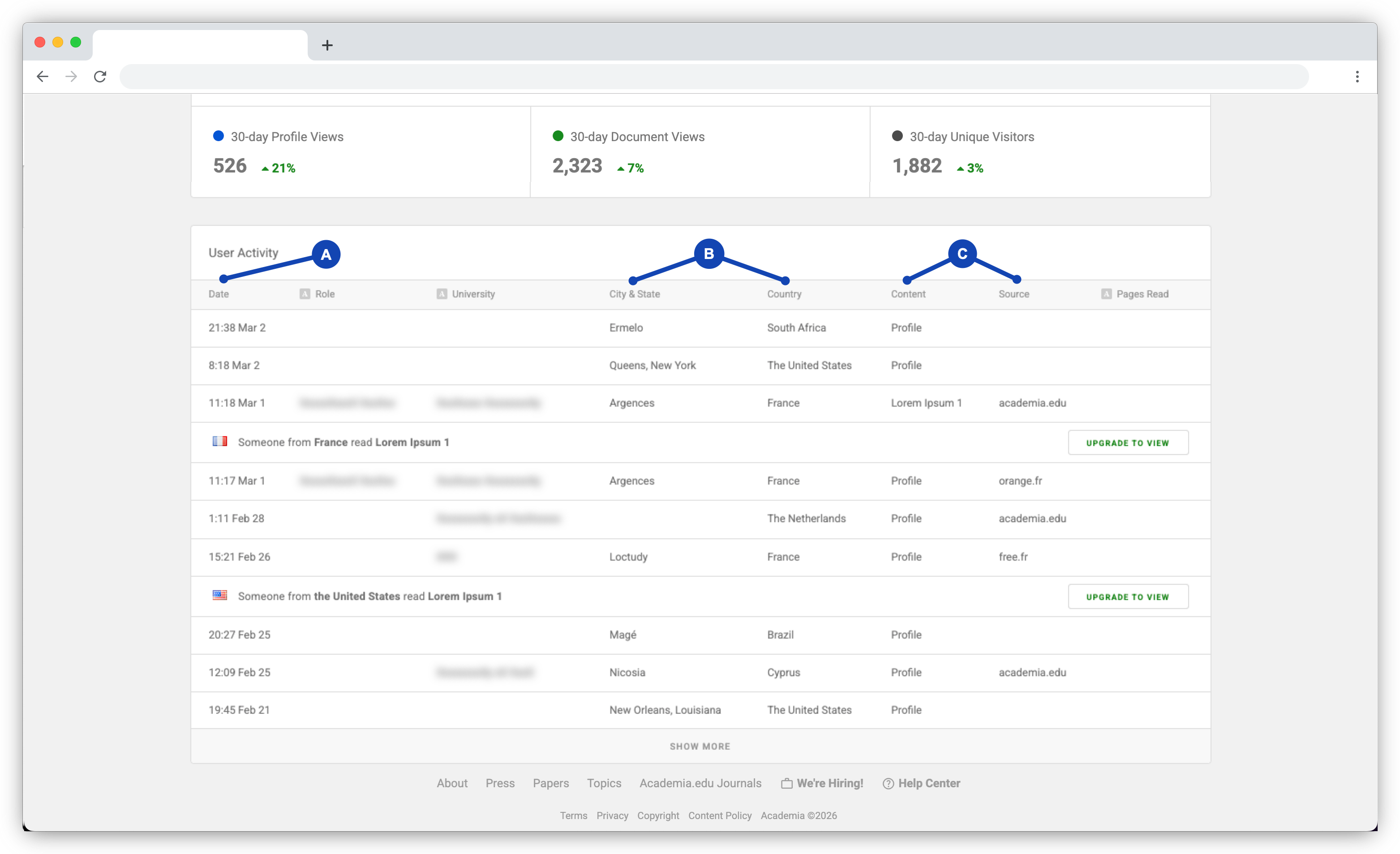Select the 30-day Unique Visitors card title

click(971, 137)
